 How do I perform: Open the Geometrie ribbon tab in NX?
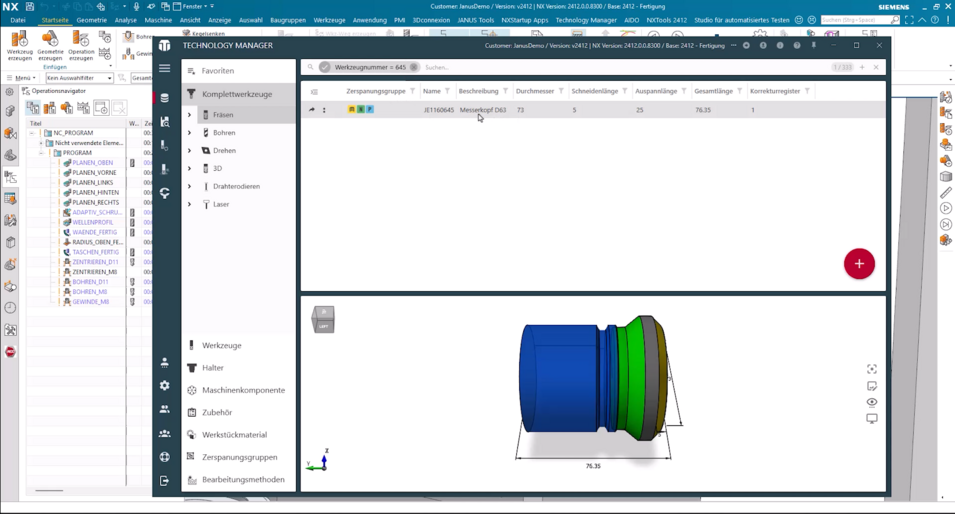pos(91,20)
